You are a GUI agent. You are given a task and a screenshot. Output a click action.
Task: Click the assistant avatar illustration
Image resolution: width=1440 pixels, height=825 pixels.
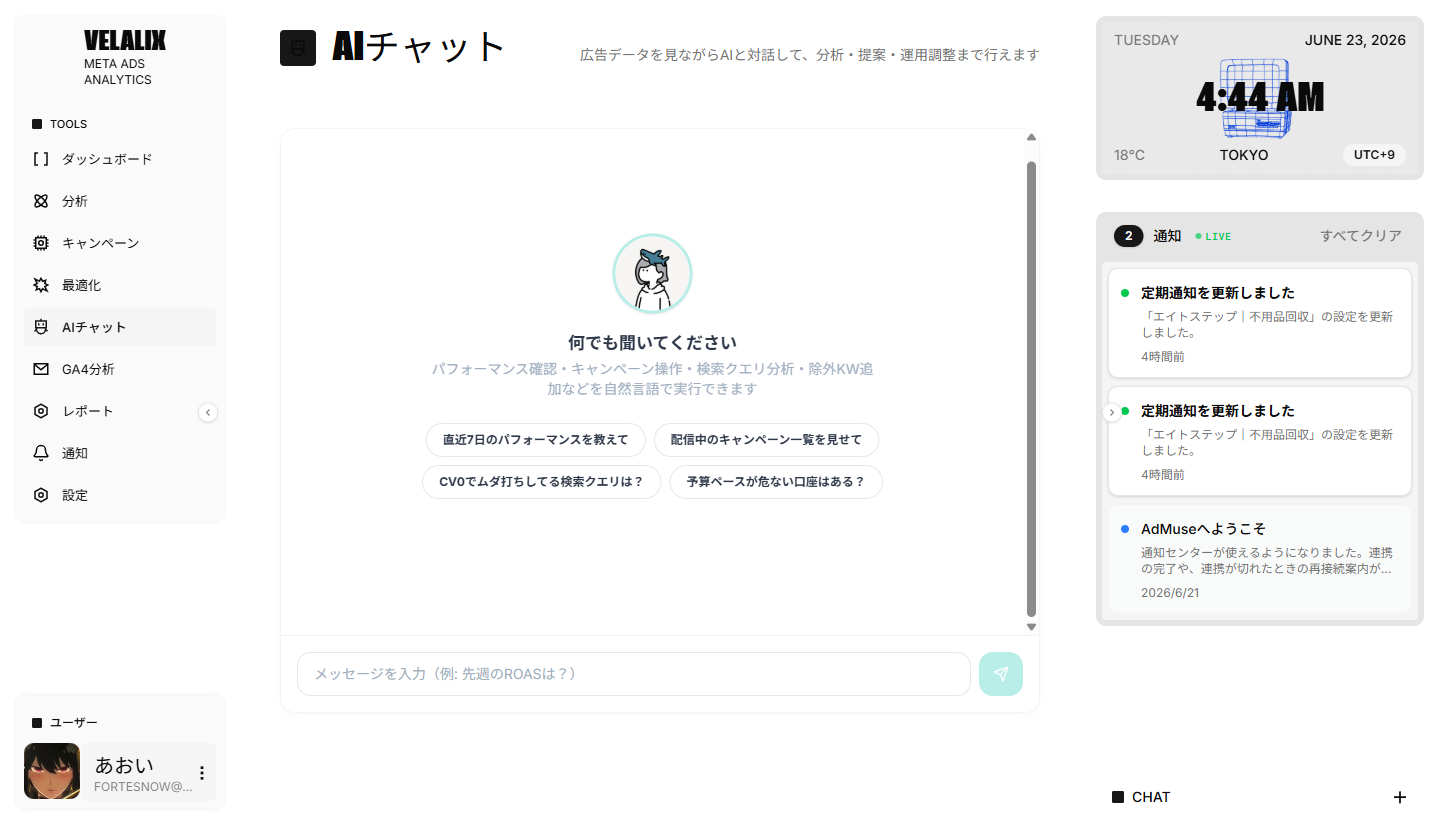point(652,274)
